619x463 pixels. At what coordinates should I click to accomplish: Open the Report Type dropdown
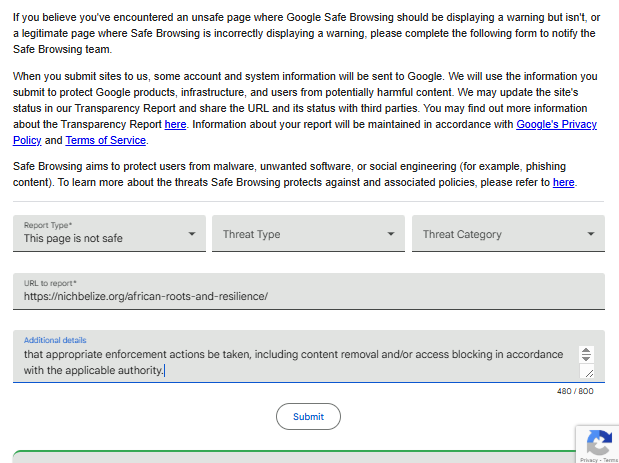pyautogui.click(x=109, y=233)
